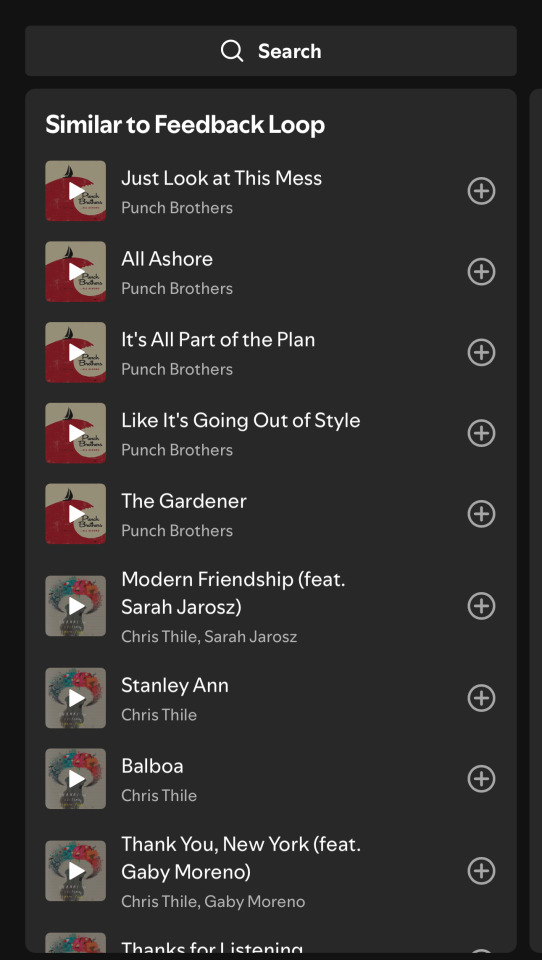Play Stanley Ann from album art
Viewport: 542px width, 960px height.
75,698
